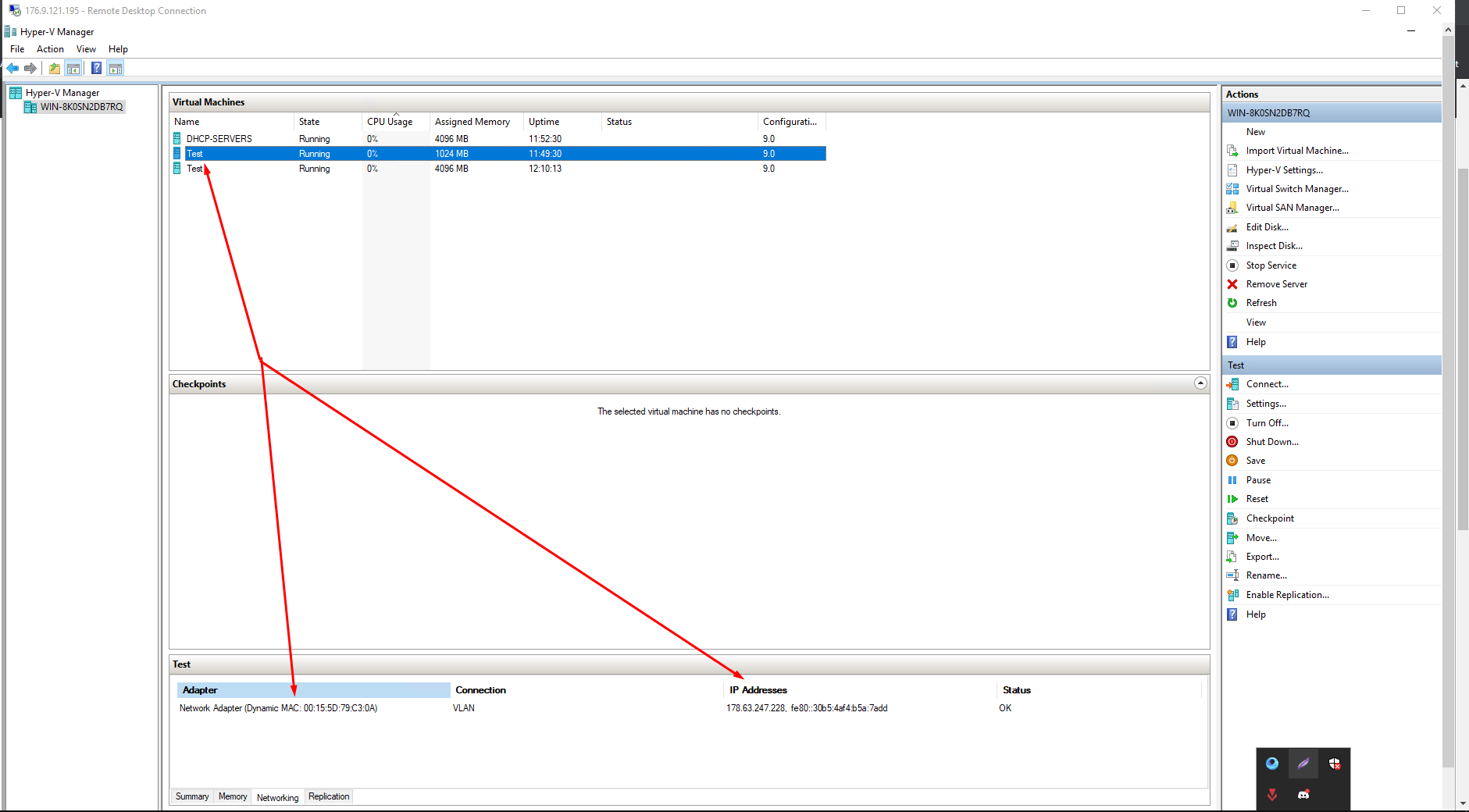The width and height of the screenshot is (1469, 812).
Task: Switch to the Replication tab
Action: (x=329, y=796)
